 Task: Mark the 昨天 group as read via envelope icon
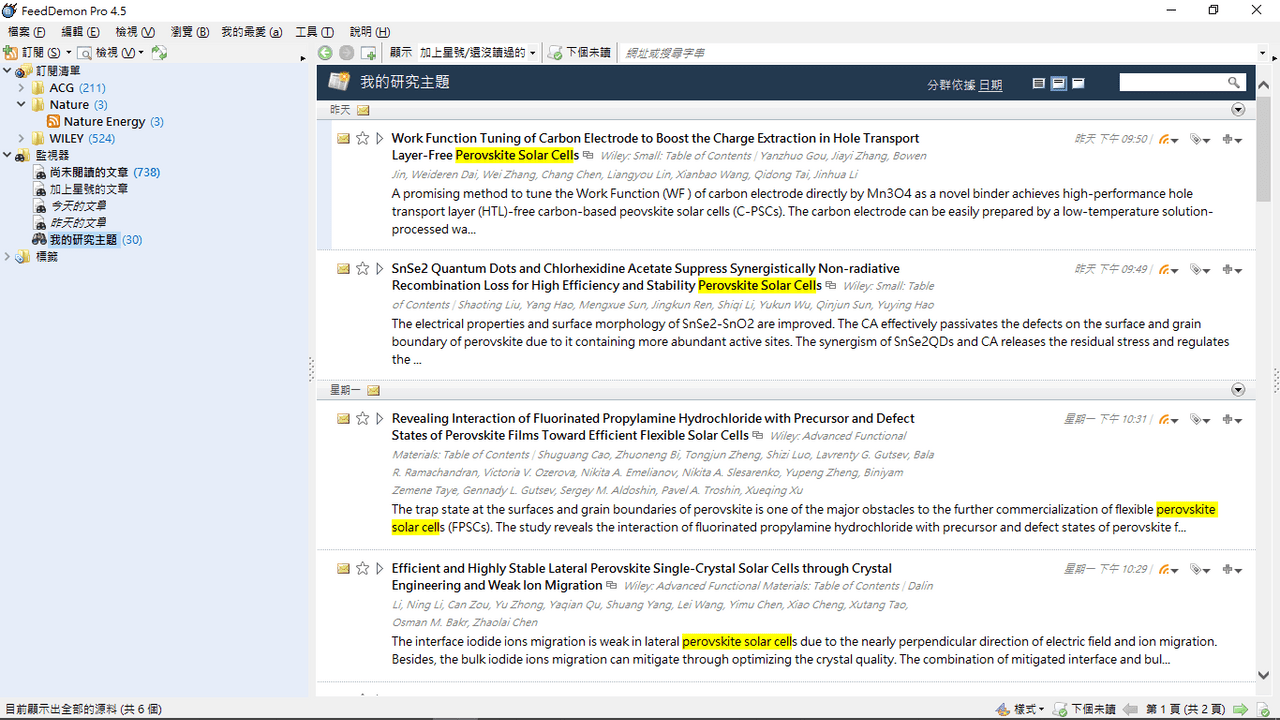click(363, 110)
